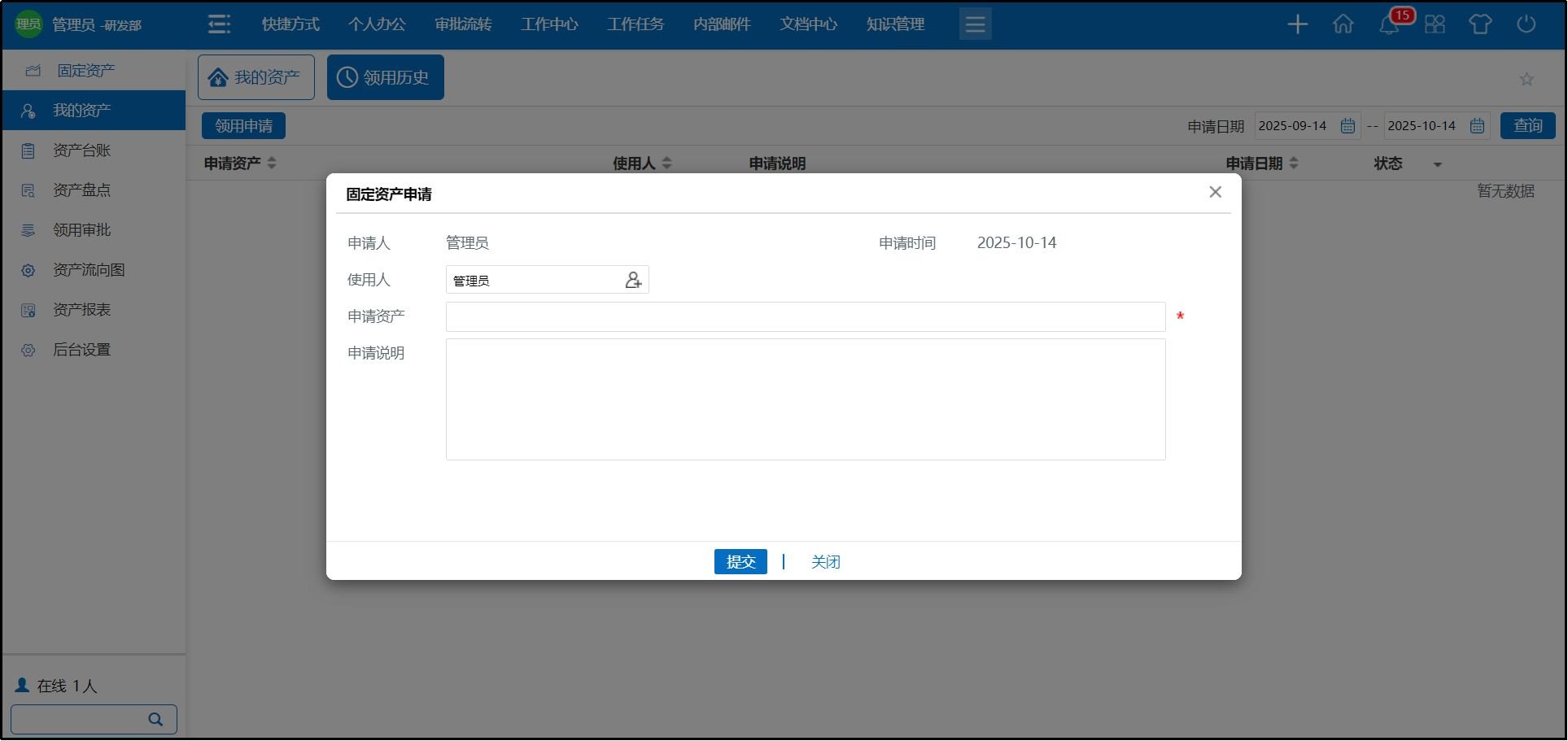Open start date calendar picker icon
The width and height of the screenshot is (1568, 741).
click(1347, 126)
